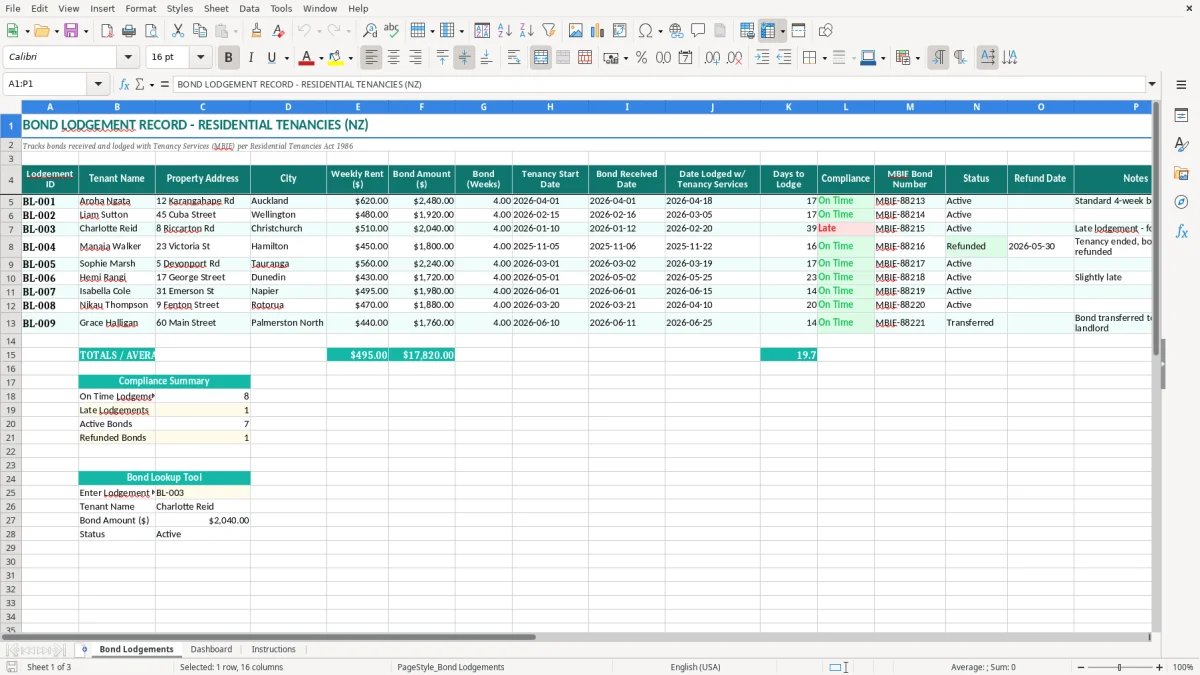The width and height of the screenshot is (1200, 675).
Task: Click the Undo arrow icon
Action: (304, 31)
